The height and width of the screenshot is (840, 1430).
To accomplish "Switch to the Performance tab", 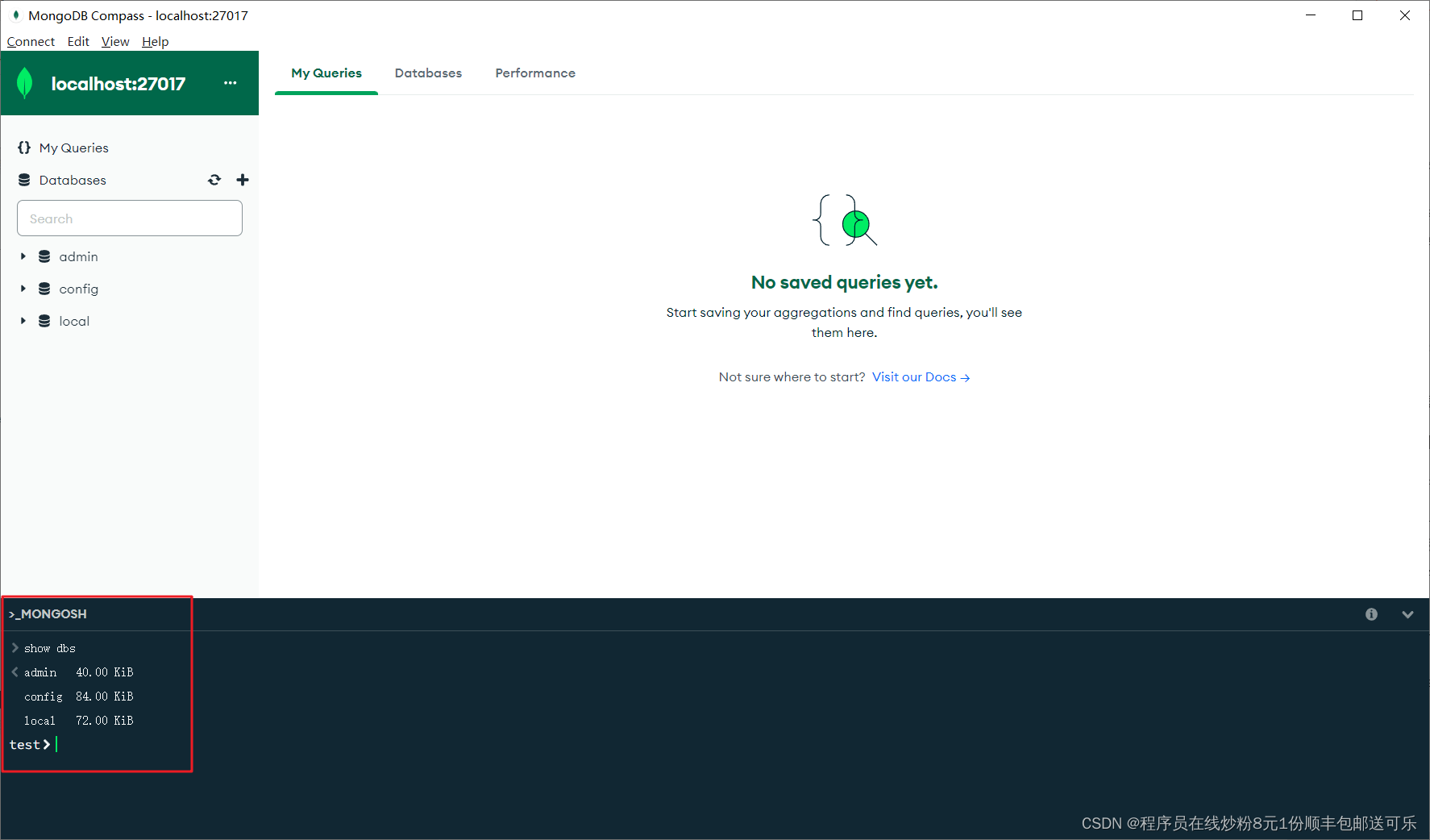I will click(x=535, y=73).
